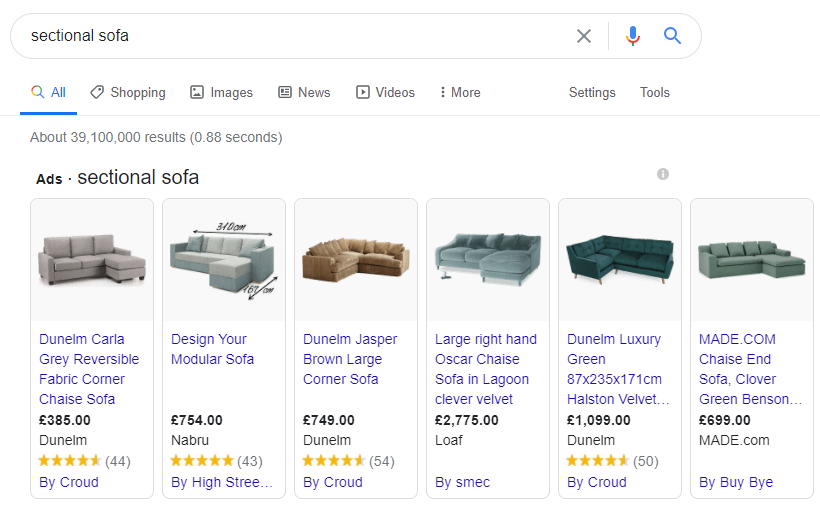820x515 pixels.
Task: Select the All tab
Action: pos(49,93)
